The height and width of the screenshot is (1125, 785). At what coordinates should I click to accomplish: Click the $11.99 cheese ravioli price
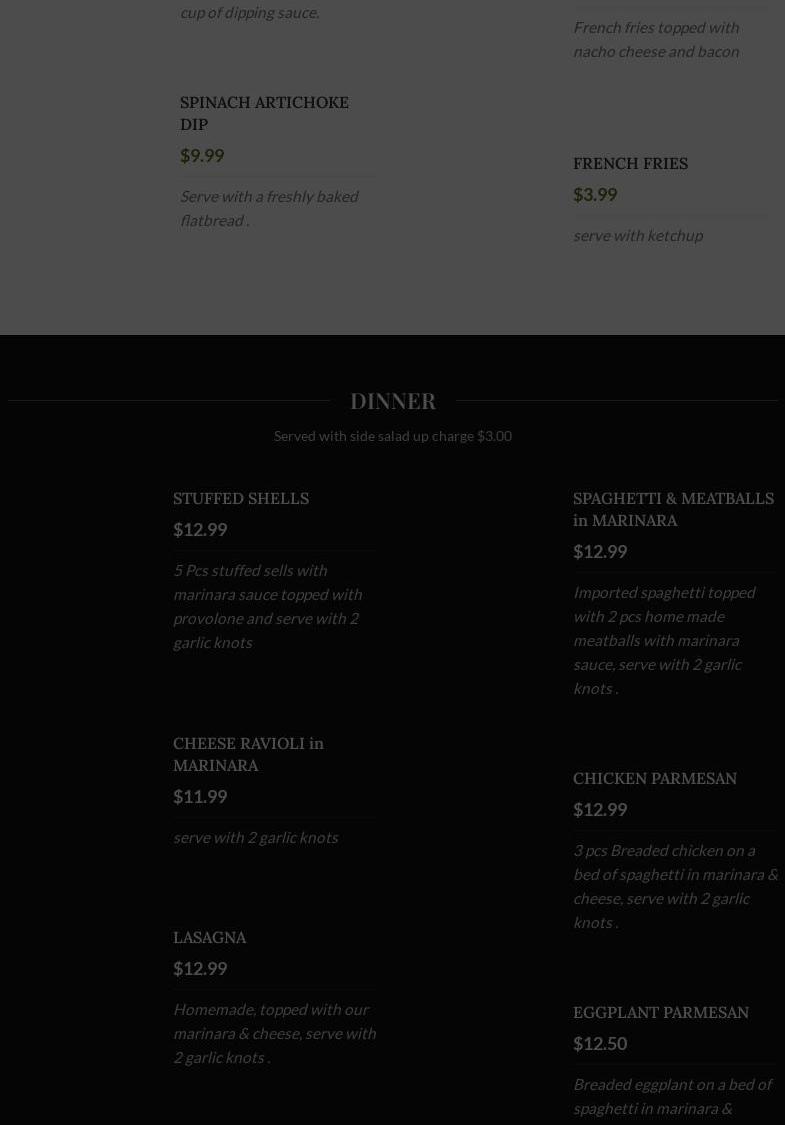[200, 796]
